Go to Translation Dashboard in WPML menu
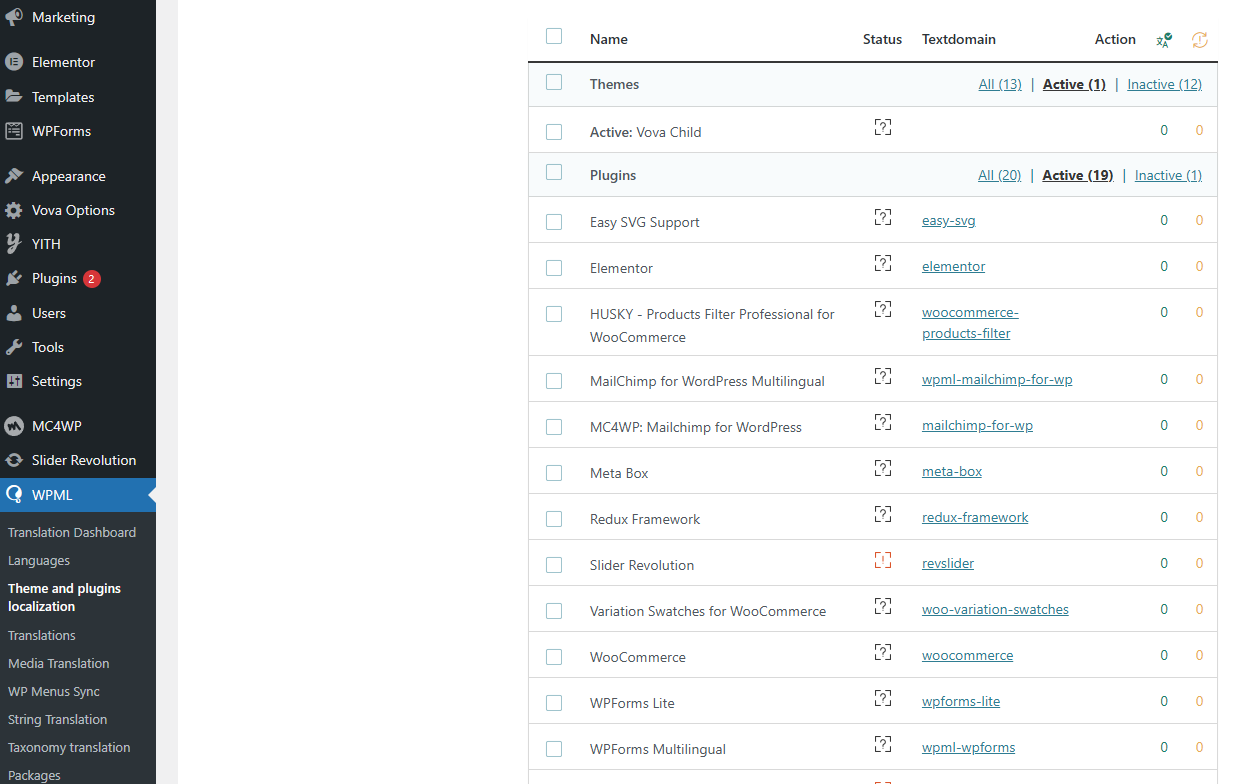This screenshot has height=784, width=1247. [72, 532]
